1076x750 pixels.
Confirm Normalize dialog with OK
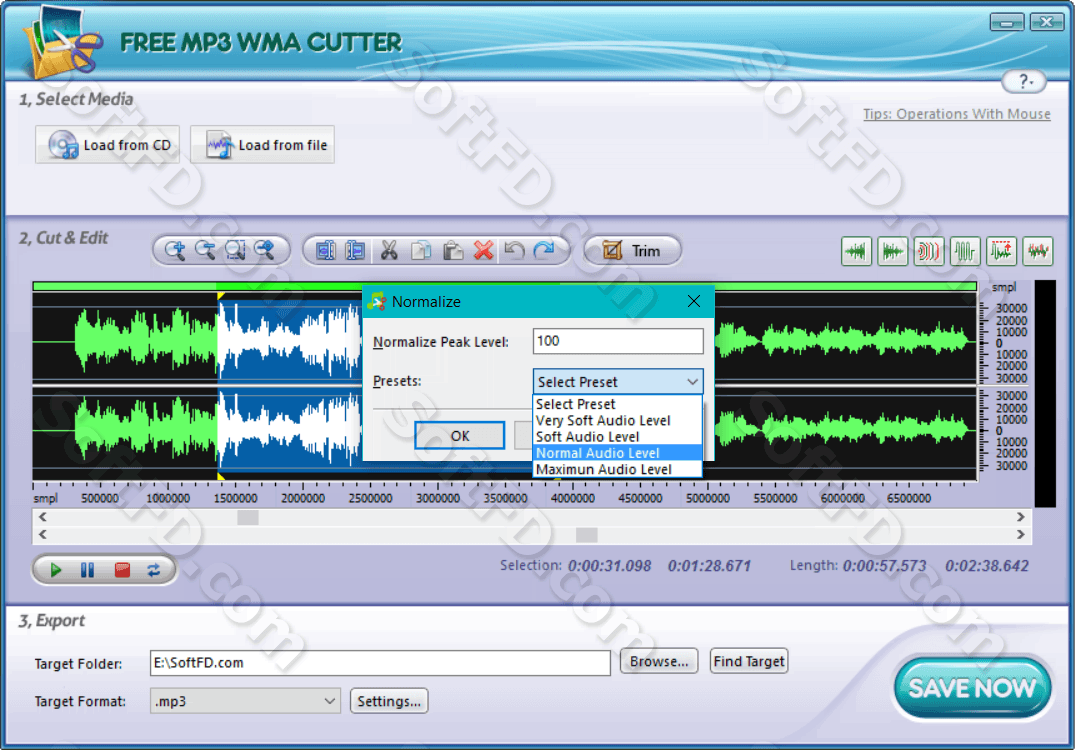pyautogui.click(x=460, y=436)
